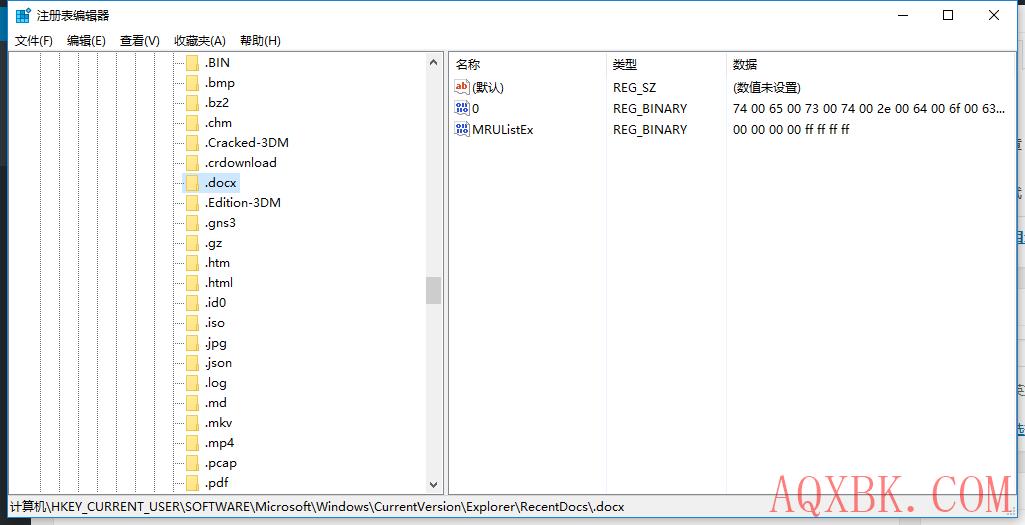The width and height of the screenshot is (1025, 525).
Task: Select the .htm registry key
Action: coord(218,263)
